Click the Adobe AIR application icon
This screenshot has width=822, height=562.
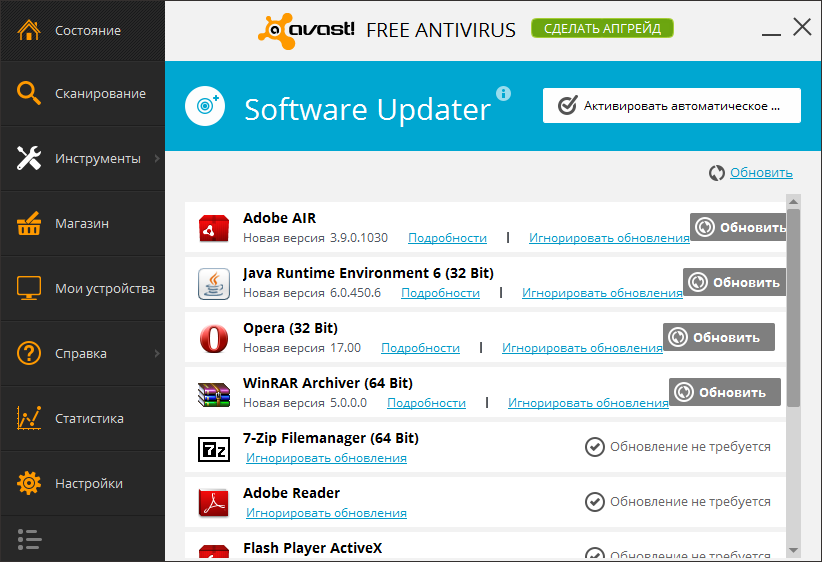(214, 229)
